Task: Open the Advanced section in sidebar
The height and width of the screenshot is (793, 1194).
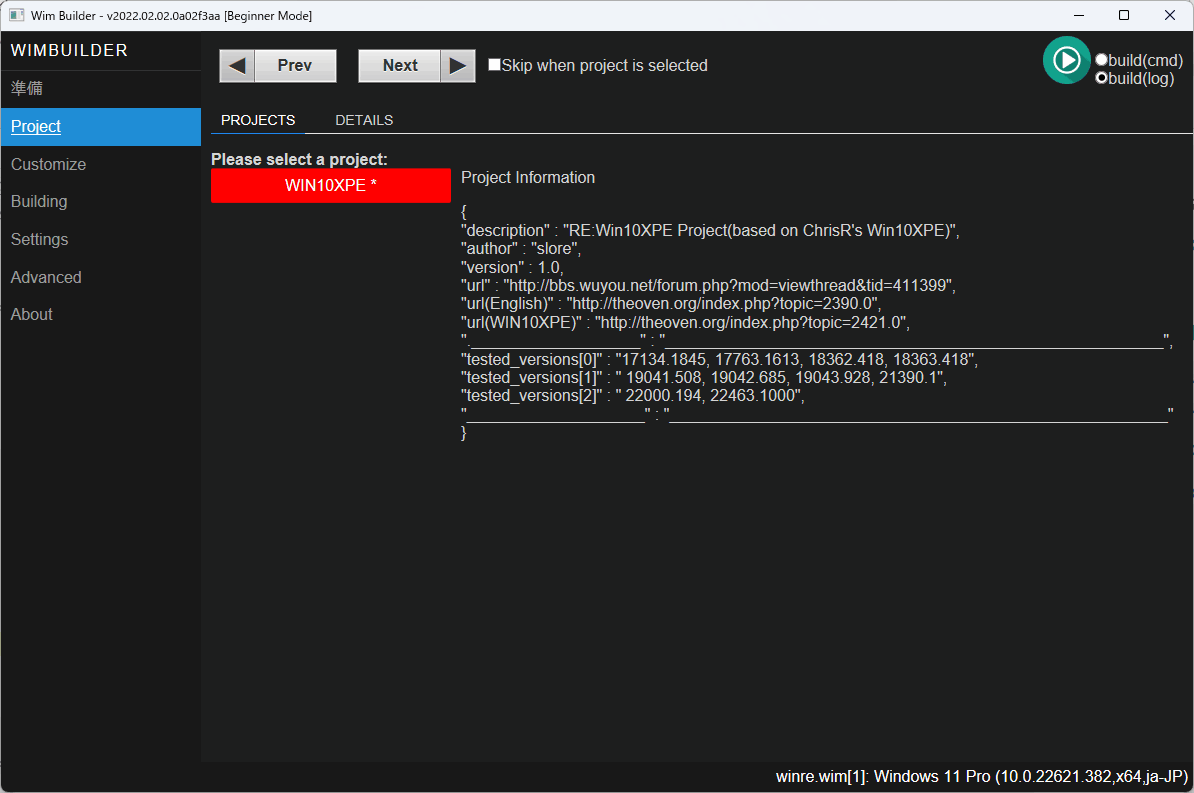Action: point(45,277)
